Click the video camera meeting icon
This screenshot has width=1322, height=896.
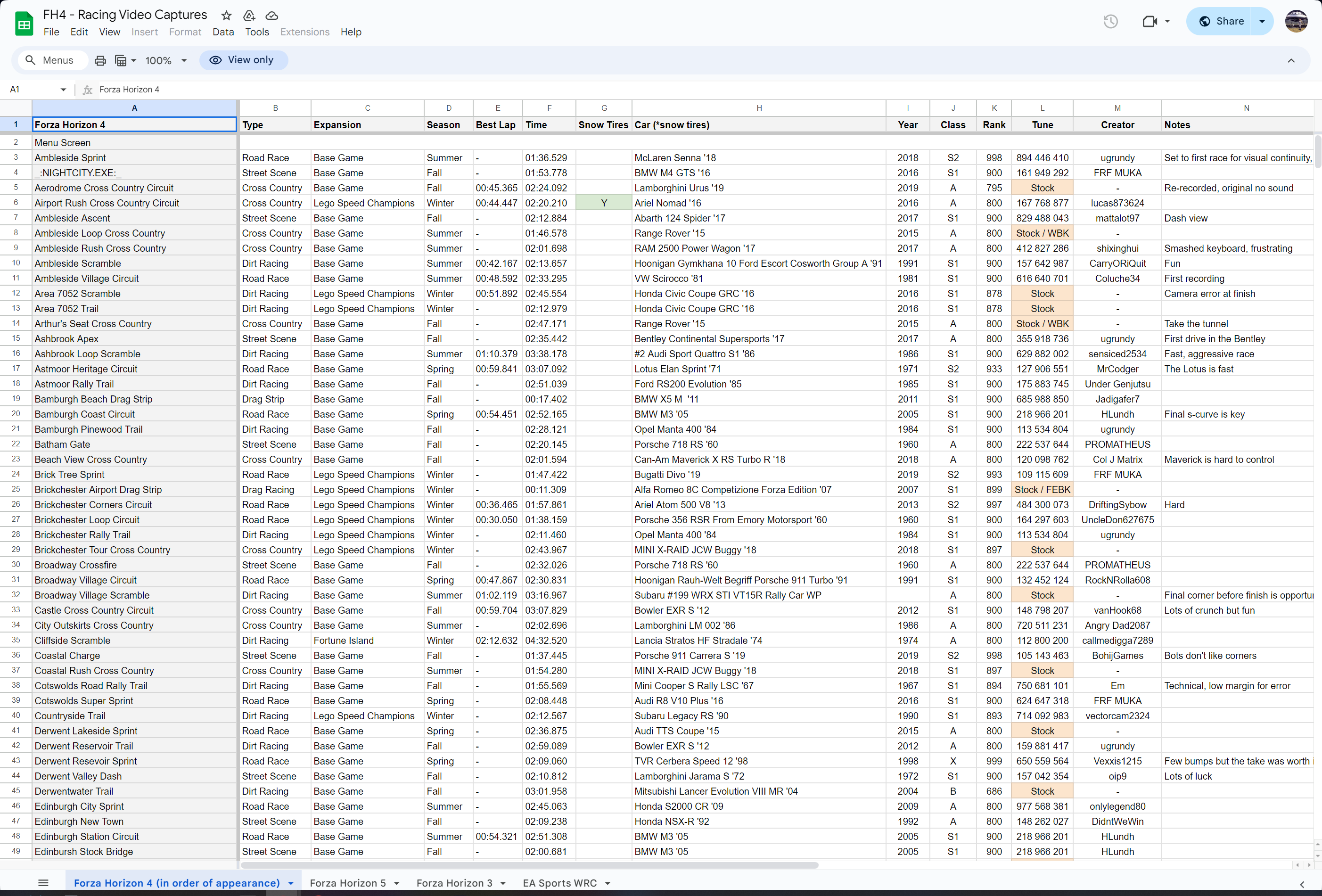tap(1150, 22)
